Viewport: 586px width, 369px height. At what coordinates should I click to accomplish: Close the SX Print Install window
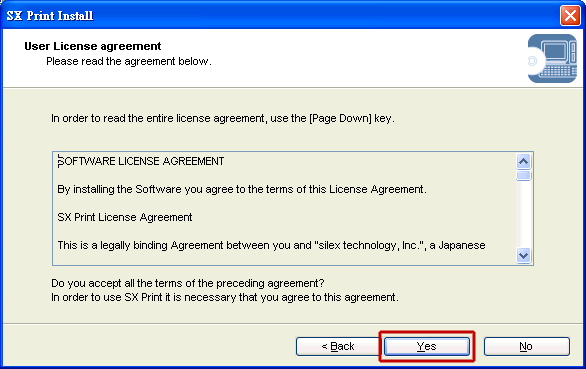(570, 16)
